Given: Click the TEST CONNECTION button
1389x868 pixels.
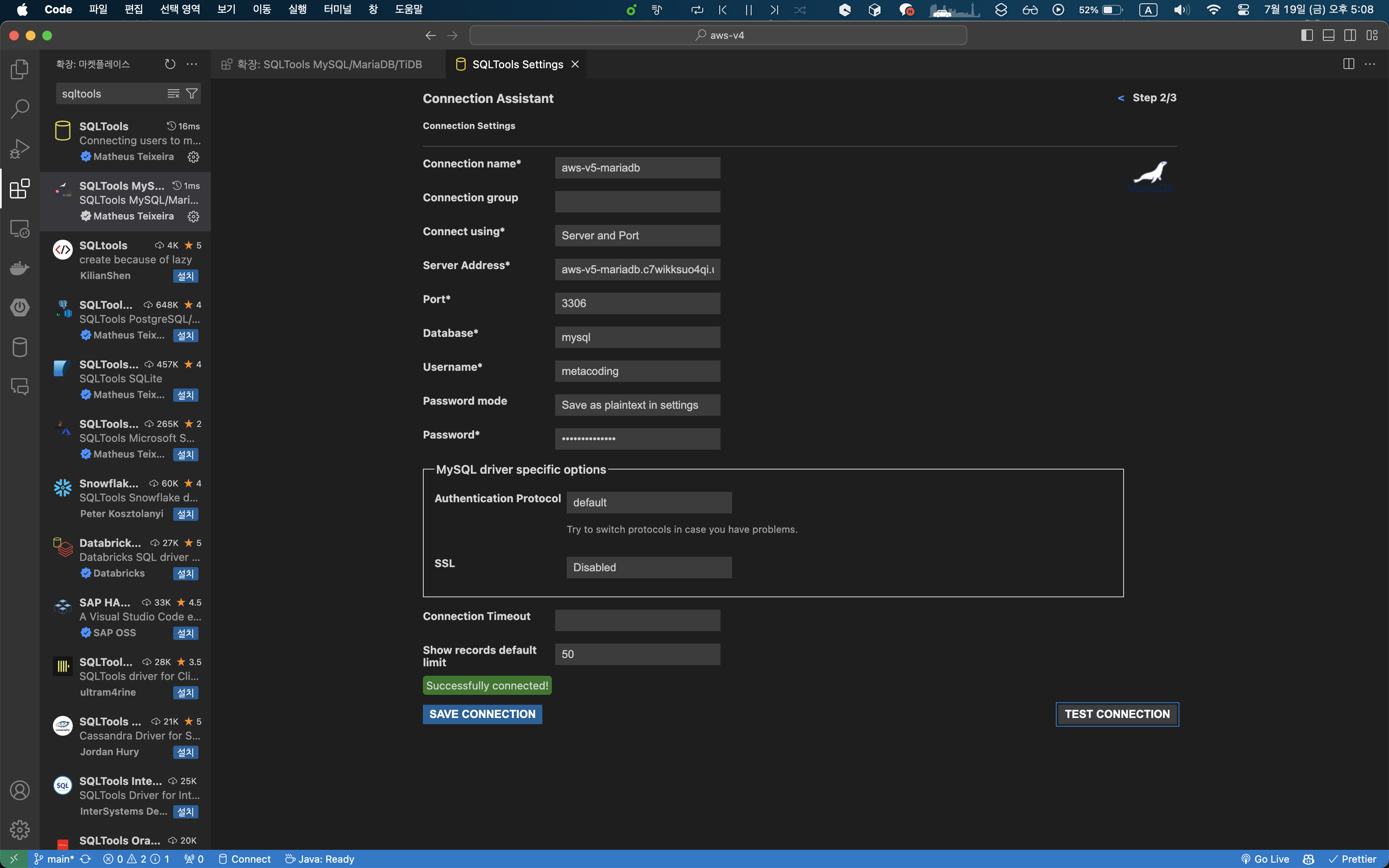Looking at the screenshot, I should click(1116, 714).
